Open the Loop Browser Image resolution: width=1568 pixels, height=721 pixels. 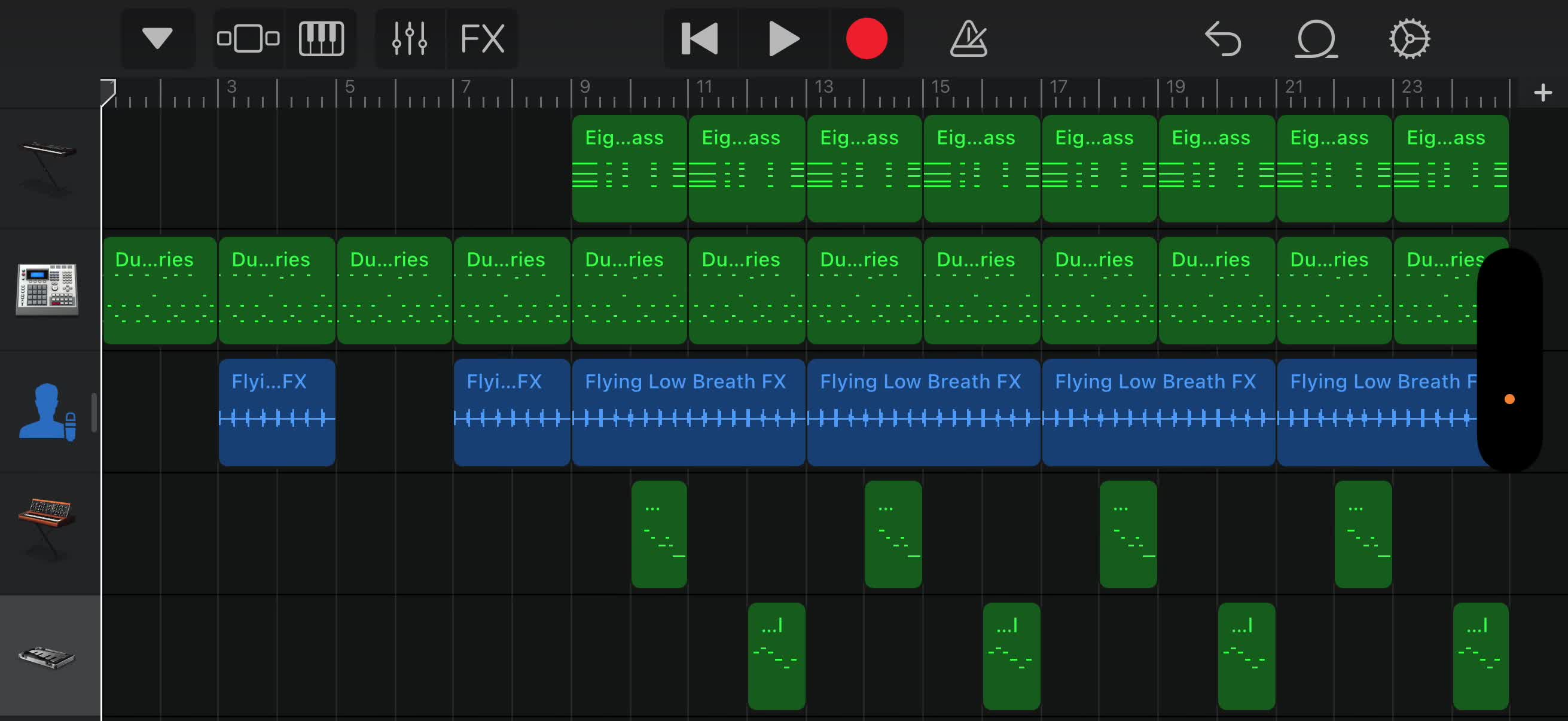(x=1316, y=38)
